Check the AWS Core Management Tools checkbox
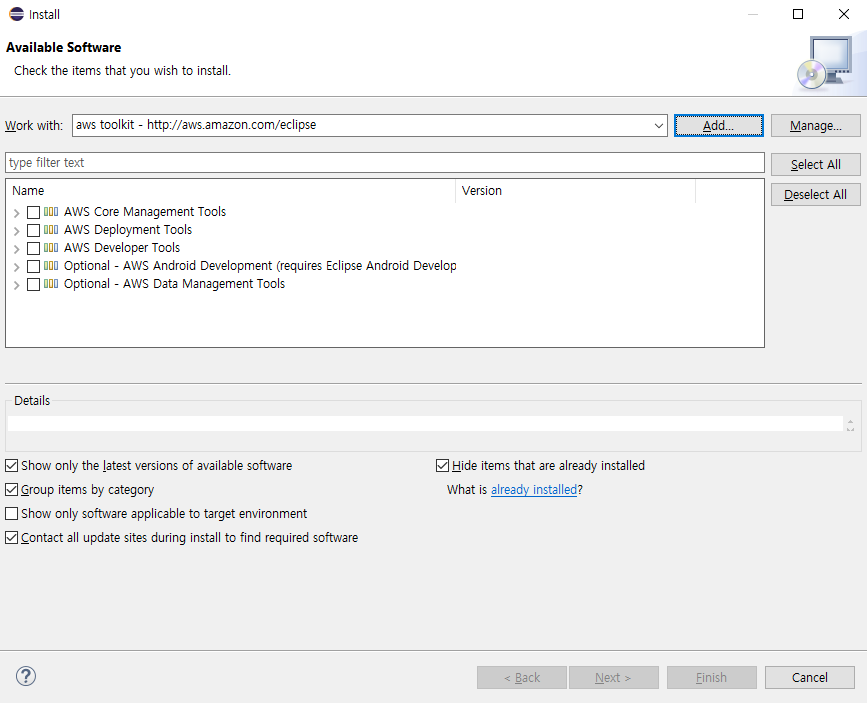This screenshot has width=867, height=703. (33, 212)
